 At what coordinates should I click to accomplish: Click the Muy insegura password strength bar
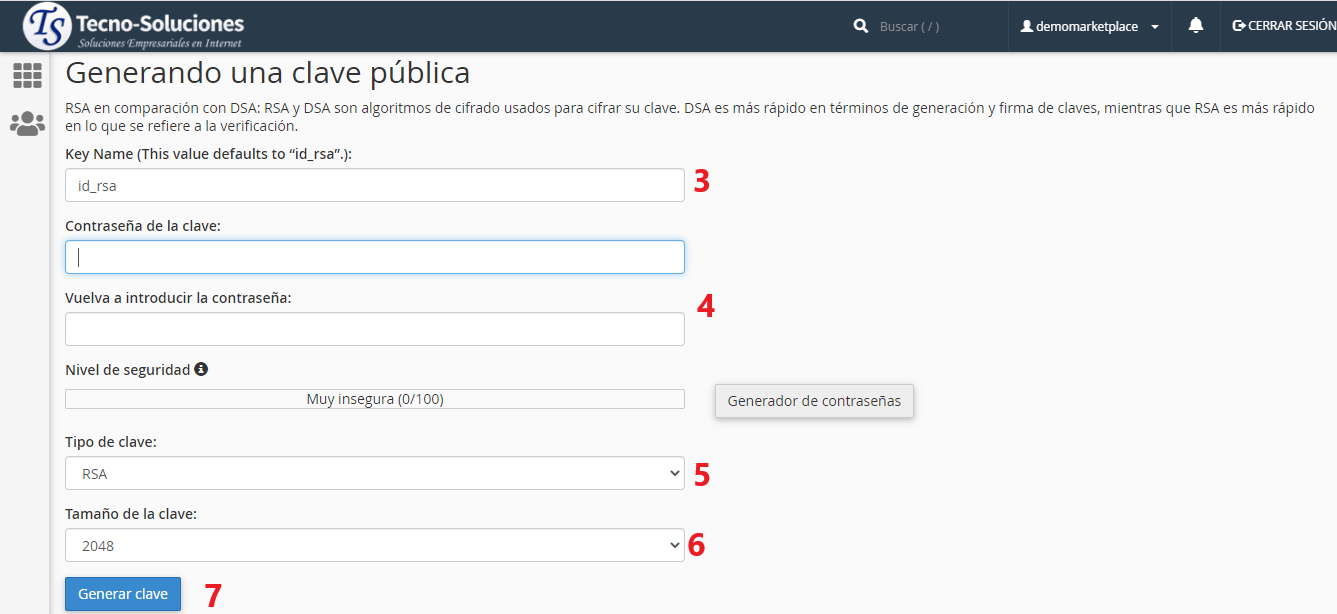374,399
